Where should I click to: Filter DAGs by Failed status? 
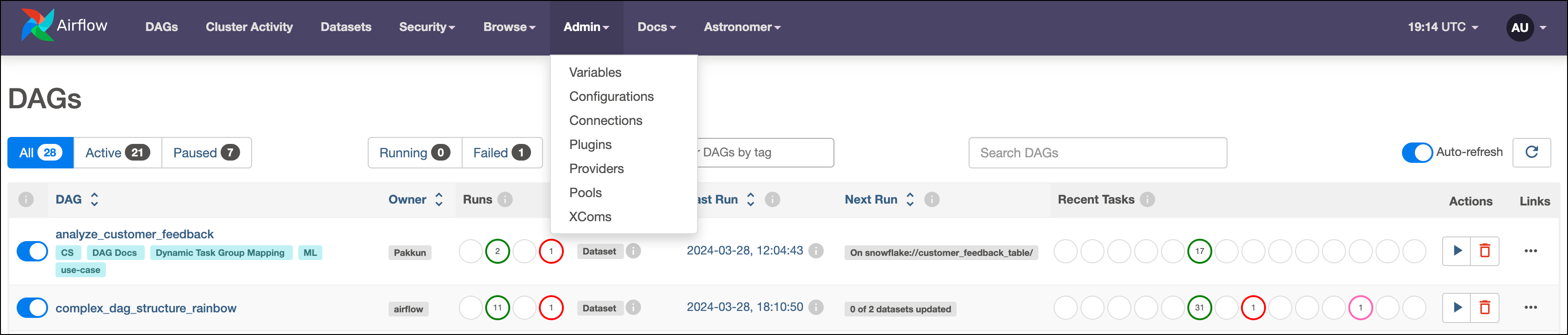click(501, 152)
